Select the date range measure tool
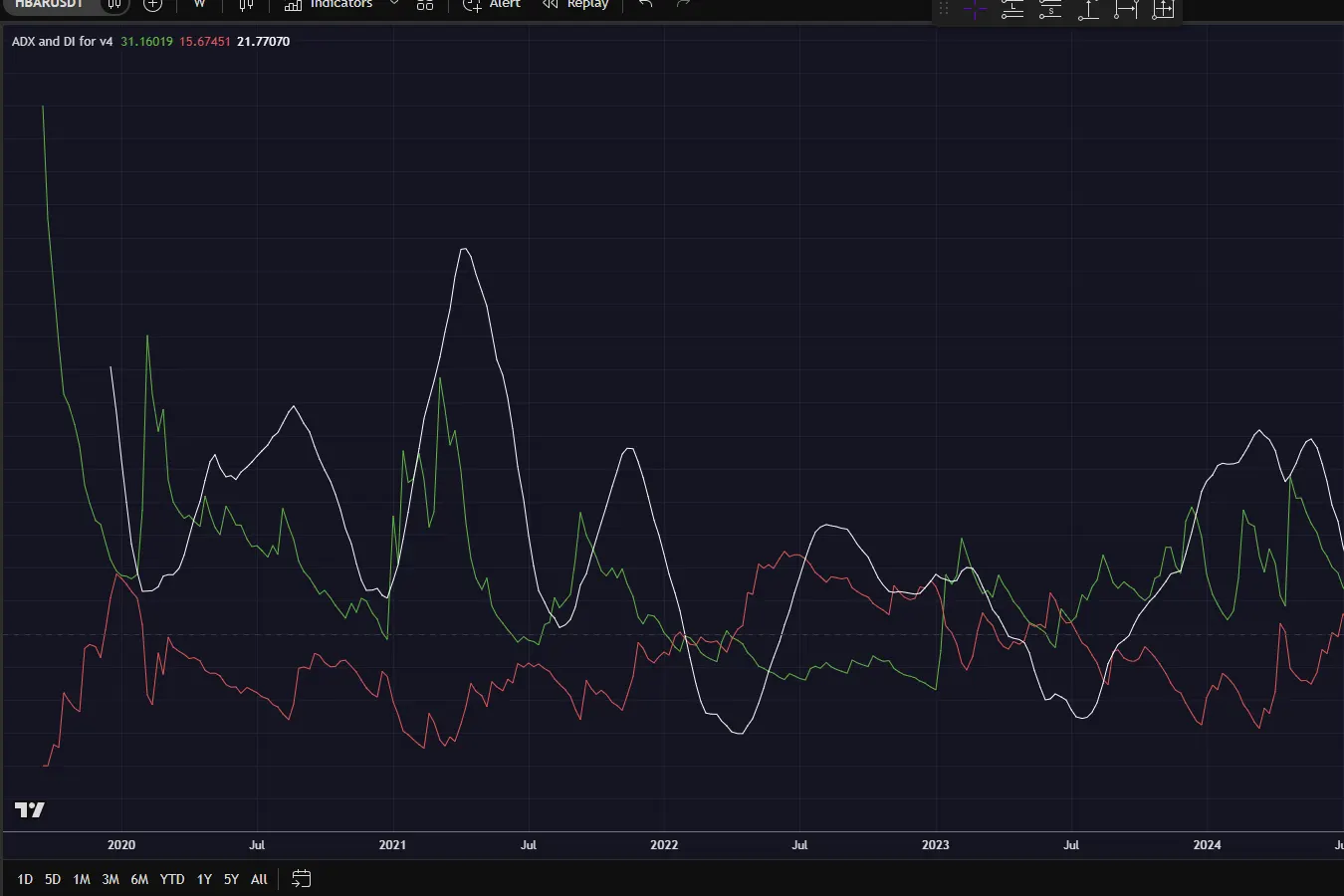The width and height of the screenshot is (1344, 896). 1126,9
